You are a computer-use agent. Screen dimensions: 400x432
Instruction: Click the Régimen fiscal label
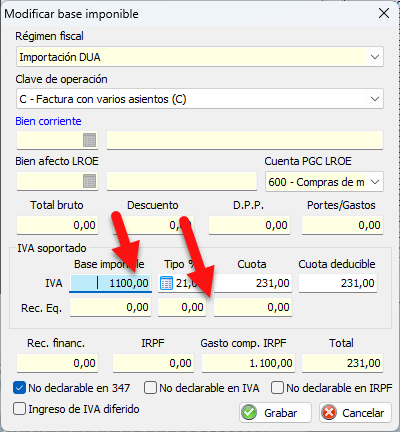(49, 36)
